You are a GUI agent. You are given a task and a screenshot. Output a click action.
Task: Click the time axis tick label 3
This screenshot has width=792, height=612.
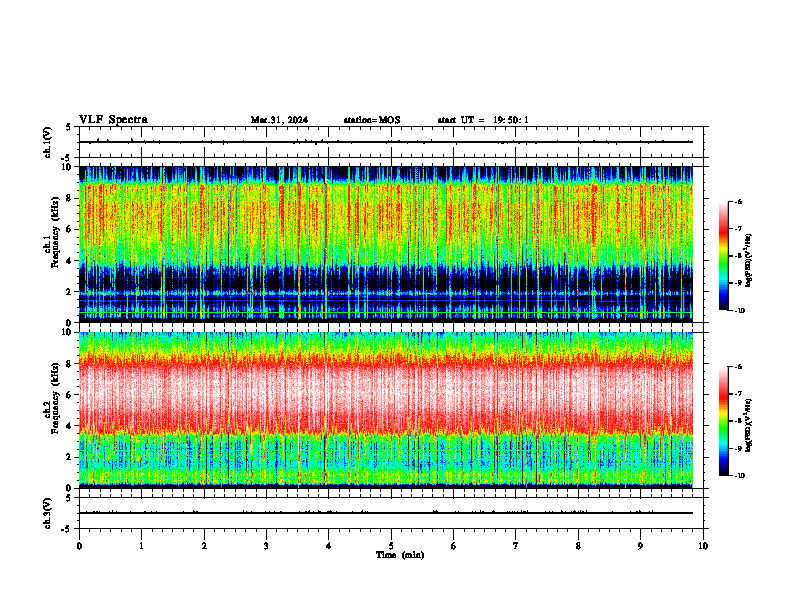(266, 546)
